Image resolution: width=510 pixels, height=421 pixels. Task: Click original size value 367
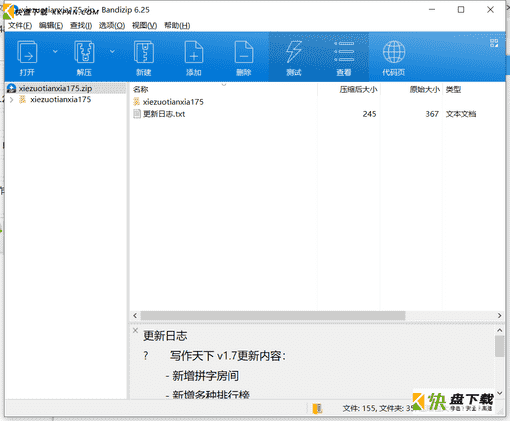432,114
